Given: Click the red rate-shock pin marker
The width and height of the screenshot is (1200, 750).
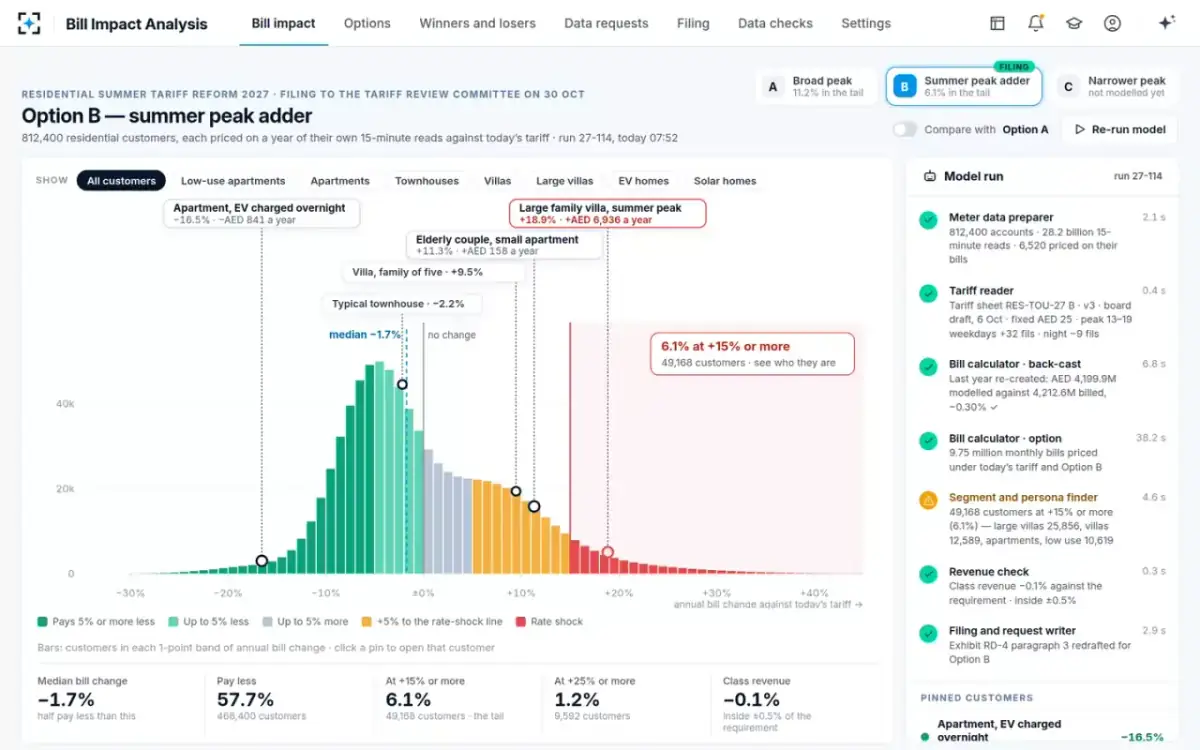Looking at the screenshot, I should click(x=607, y=552).
